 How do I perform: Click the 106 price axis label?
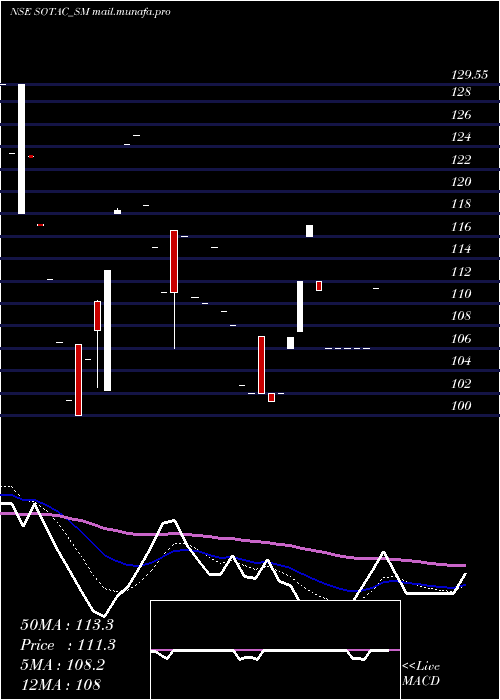point(461,339)
